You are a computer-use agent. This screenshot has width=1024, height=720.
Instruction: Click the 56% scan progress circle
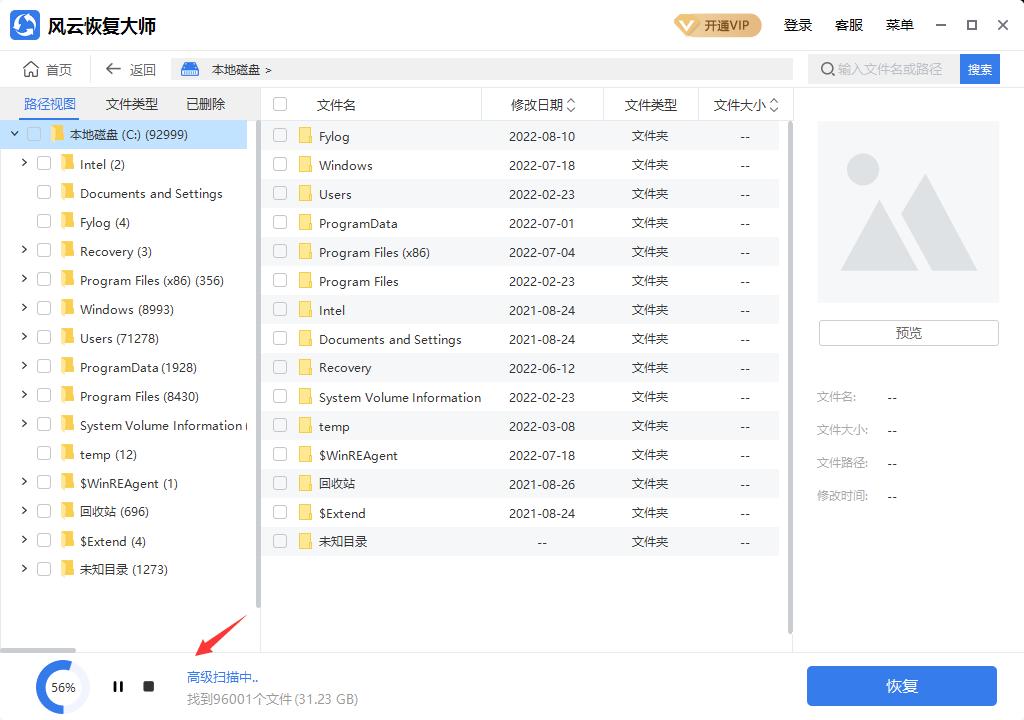[x=62, y=686]
